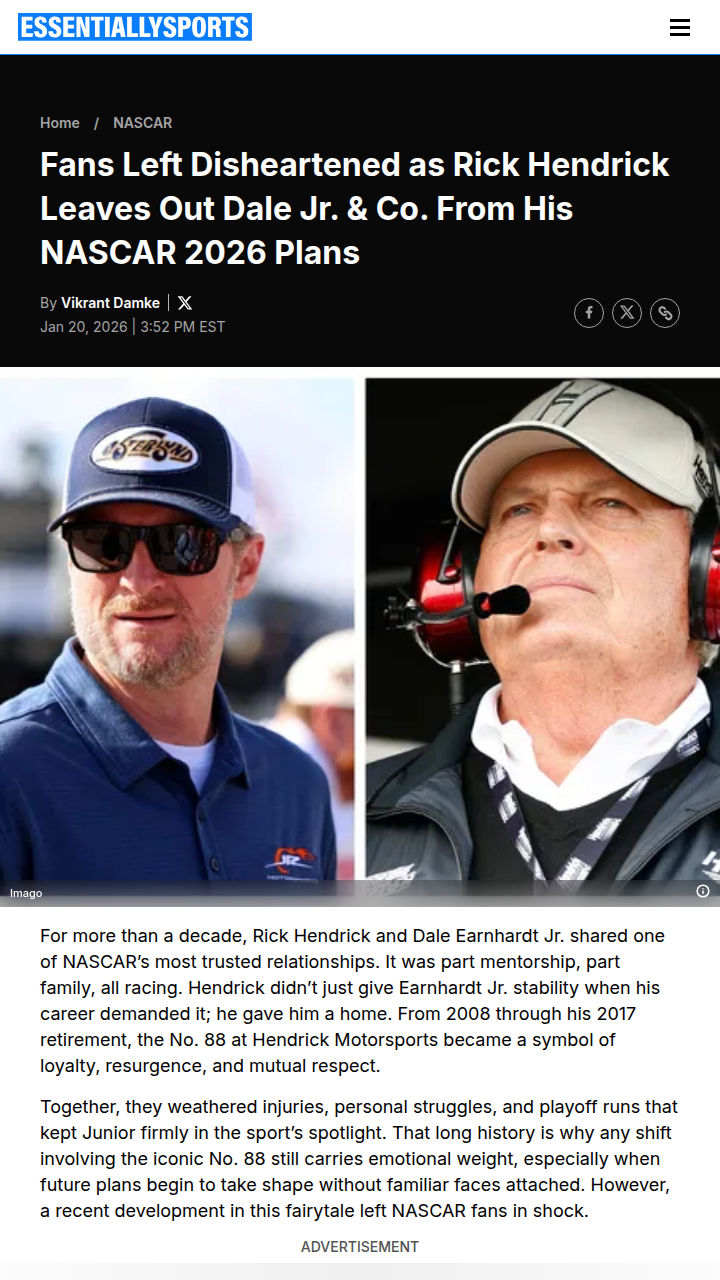Open the hamburger menu
Image resolution: width=720 pixels, height=1280 pixels.
(680, 28)
